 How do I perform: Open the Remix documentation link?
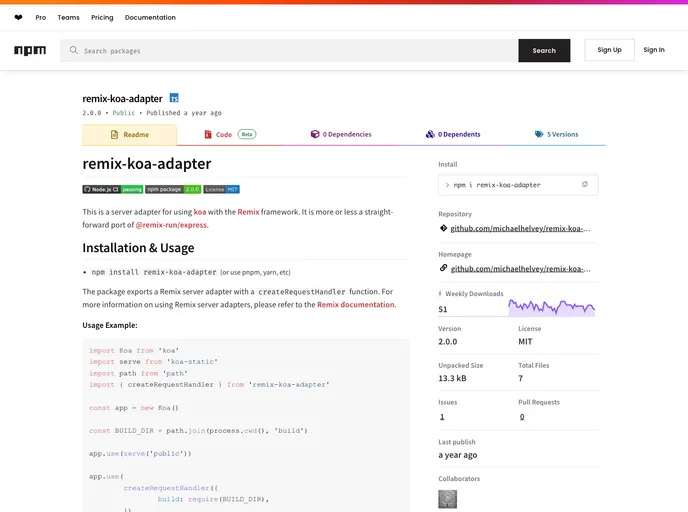click(355, 304)
